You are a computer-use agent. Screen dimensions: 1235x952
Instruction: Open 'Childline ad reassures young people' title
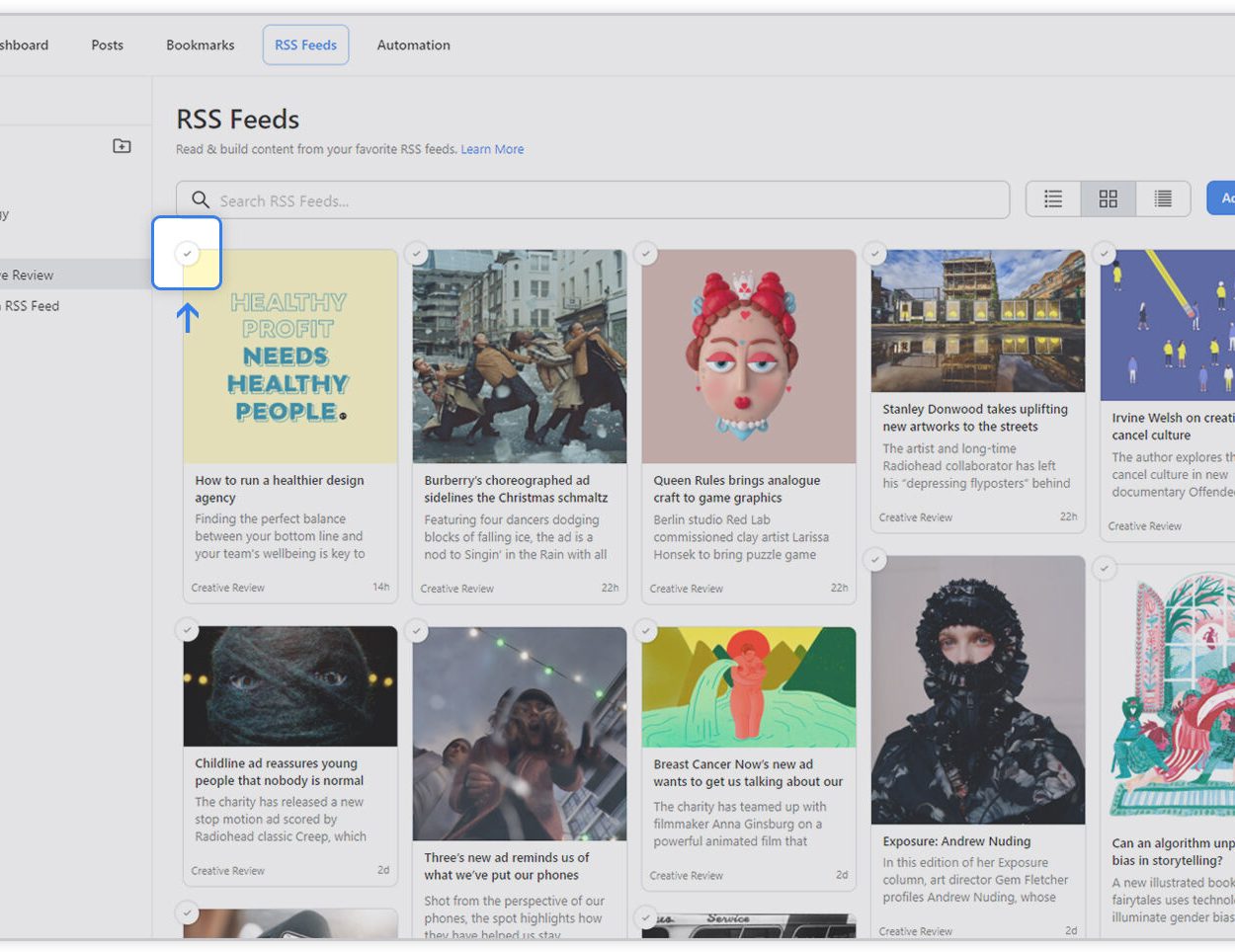(x=279, y=771)
